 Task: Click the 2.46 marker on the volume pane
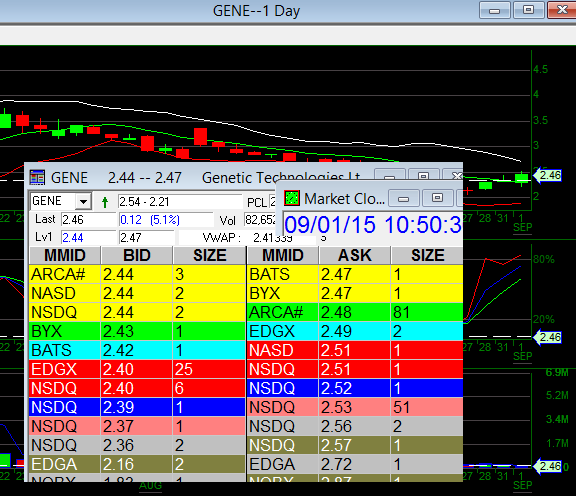(x=547, y=466)
